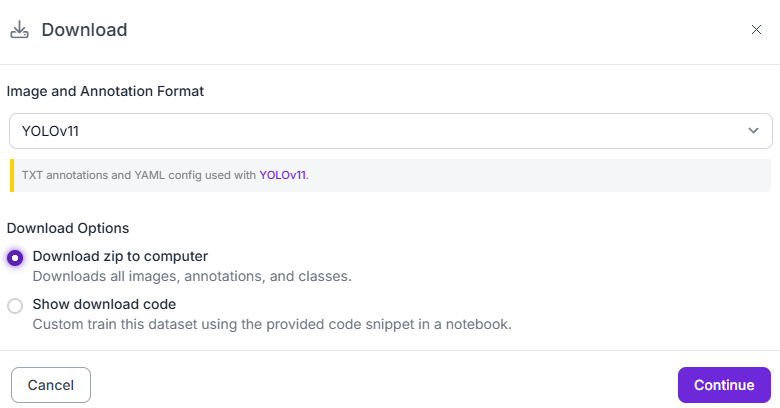The height and width of the screenshot is (408, 780).
Task: Open the purple YOLOv11 link
Action: (x=283, y=175)
